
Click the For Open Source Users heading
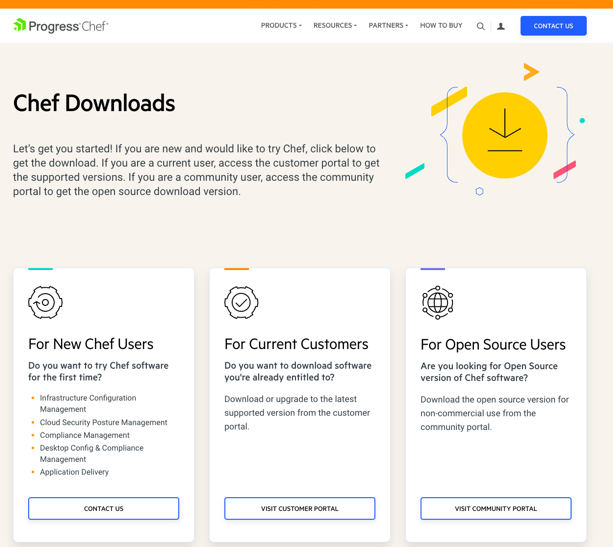pyautogui.click(x=493, y=344)
